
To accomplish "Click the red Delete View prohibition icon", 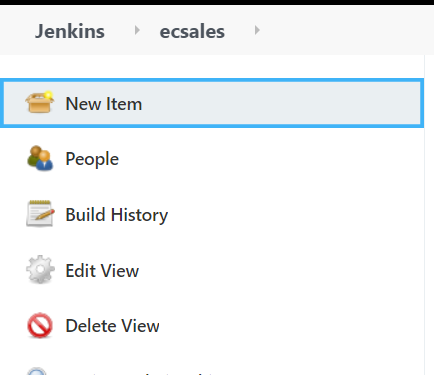I will (x=40, y=325).
